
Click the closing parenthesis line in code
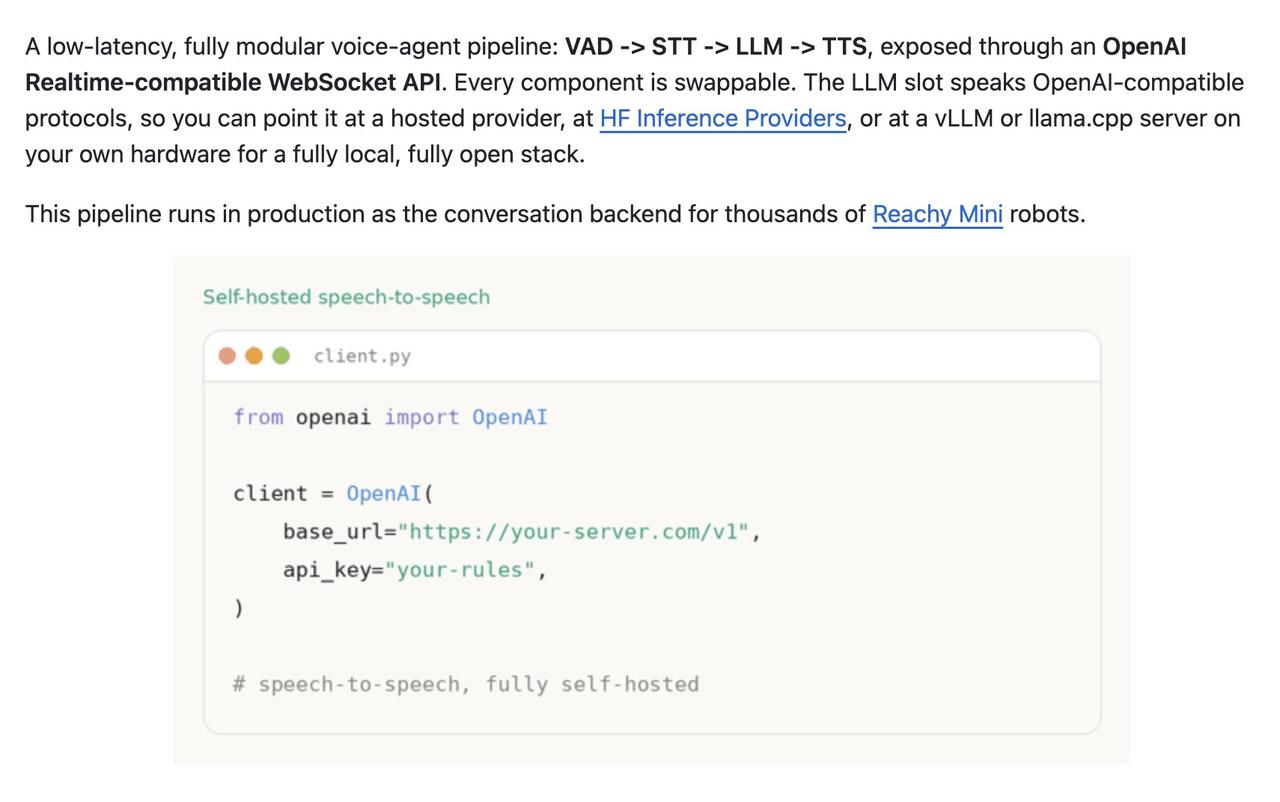238,608
